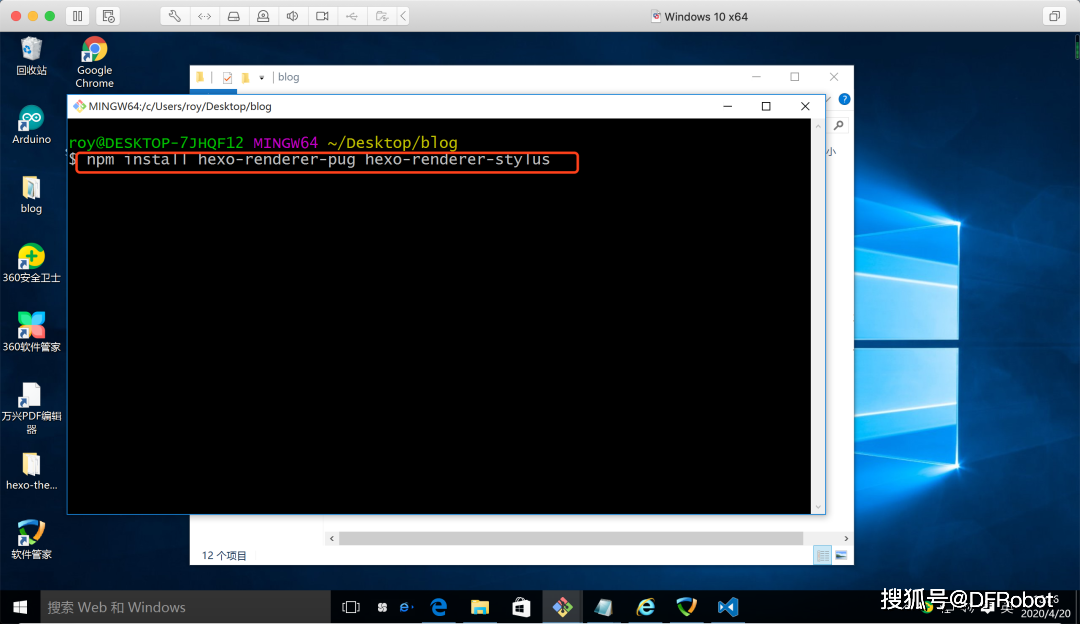Viewport: 1080px width, 624px height.
Task: Click the CD/DVD drive icon
Action: (263, 16)
